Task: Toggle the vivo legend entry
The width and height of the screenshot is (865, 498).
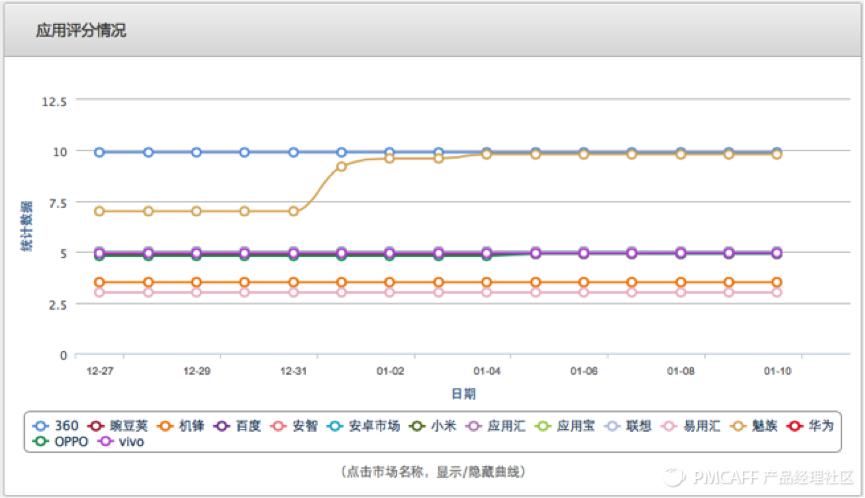Action: [x=121, y=441]
